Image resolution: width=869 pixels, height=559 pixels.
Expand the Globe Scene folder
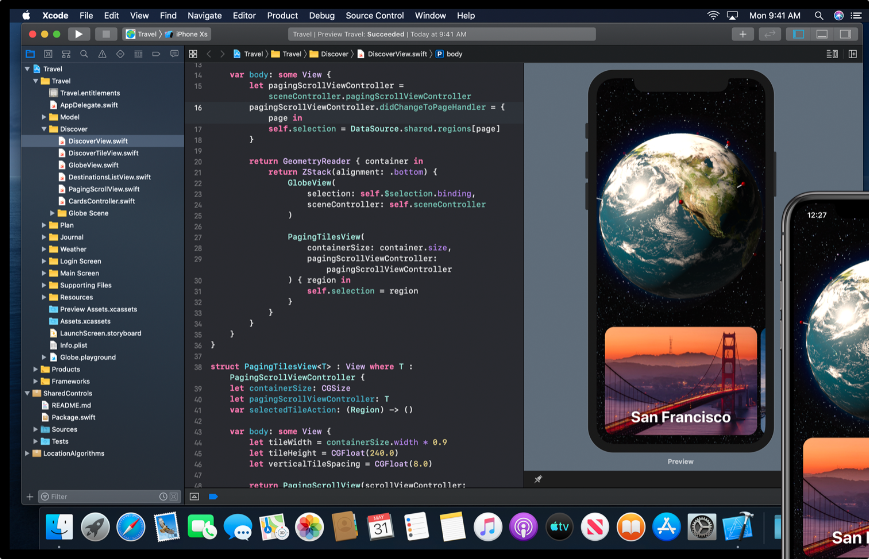point(52,213)
